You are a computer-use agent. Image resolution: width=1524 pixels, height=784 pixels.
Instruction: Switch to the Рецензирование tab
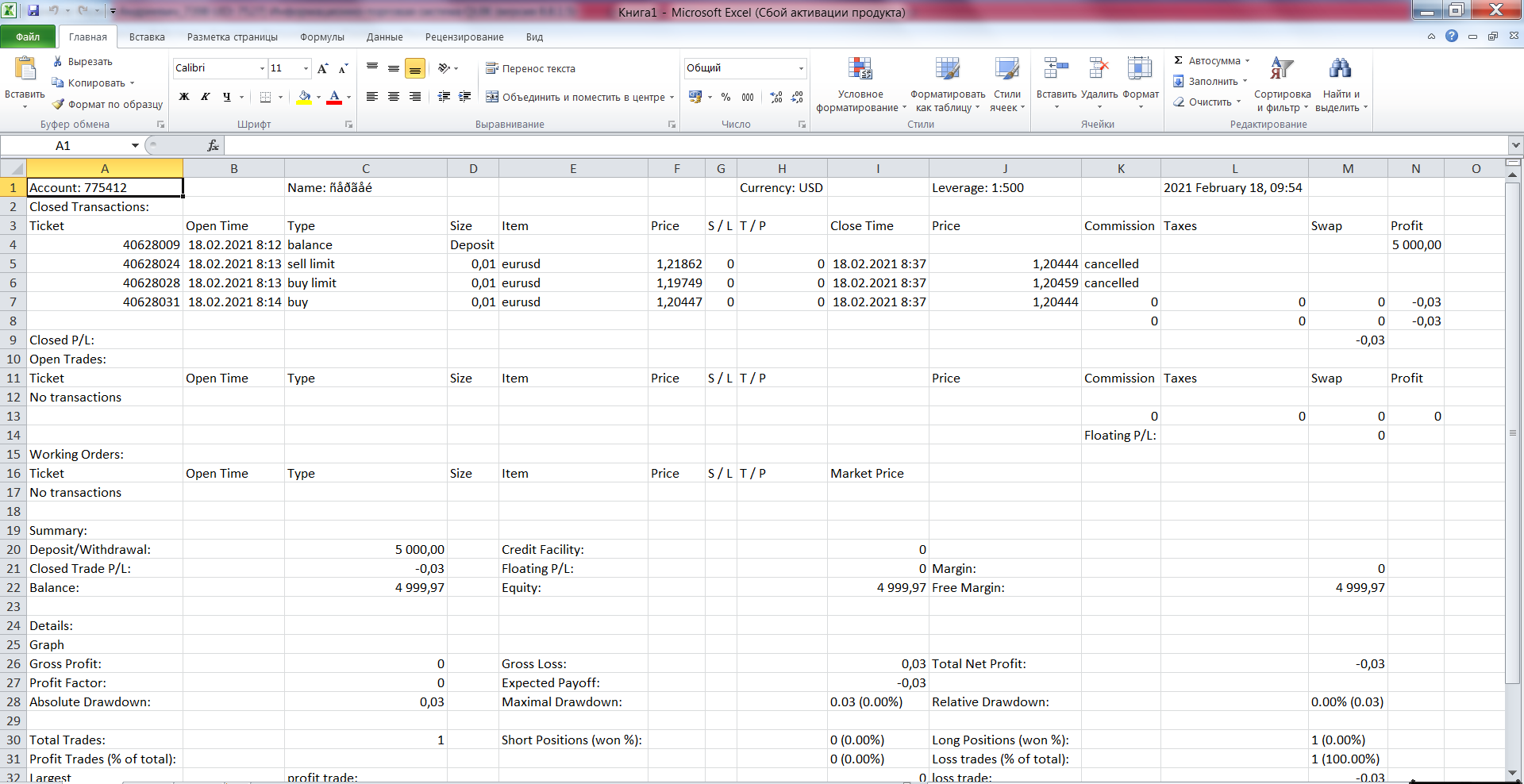pos(464,37)
